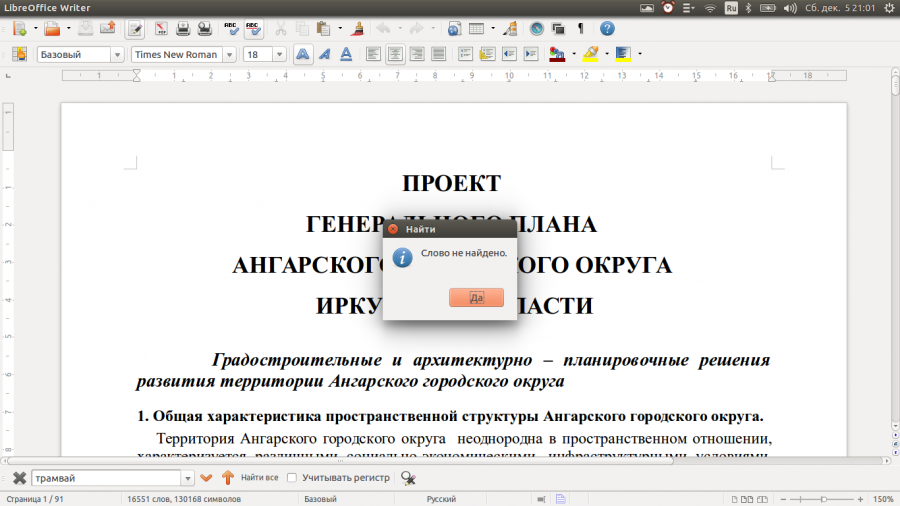Open the Navigator compass icon
The height and width of the screenshot is (506, 900).
[x=537, y=29]
